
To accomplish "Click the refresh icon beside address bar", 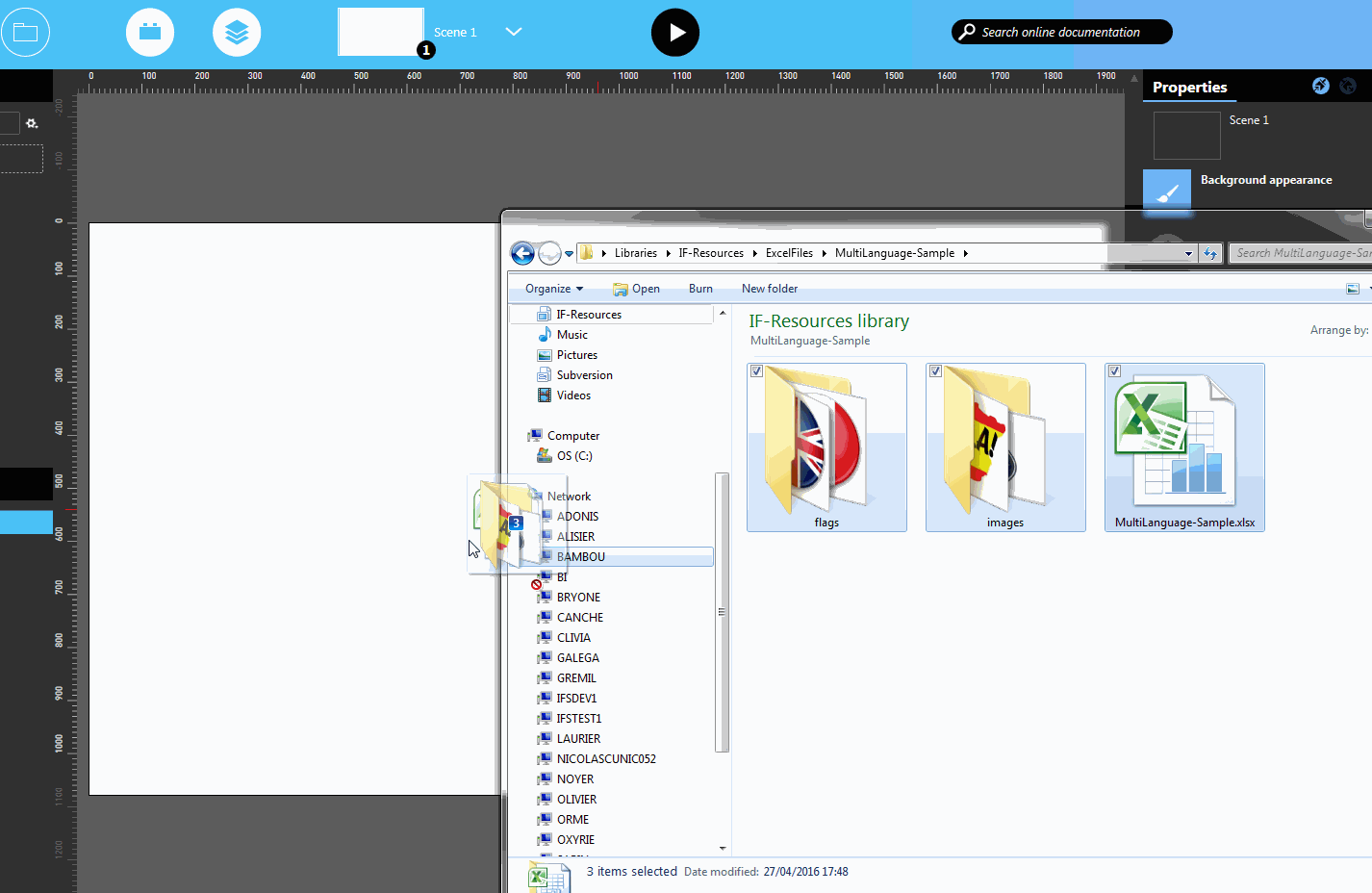I will 1210,253.
